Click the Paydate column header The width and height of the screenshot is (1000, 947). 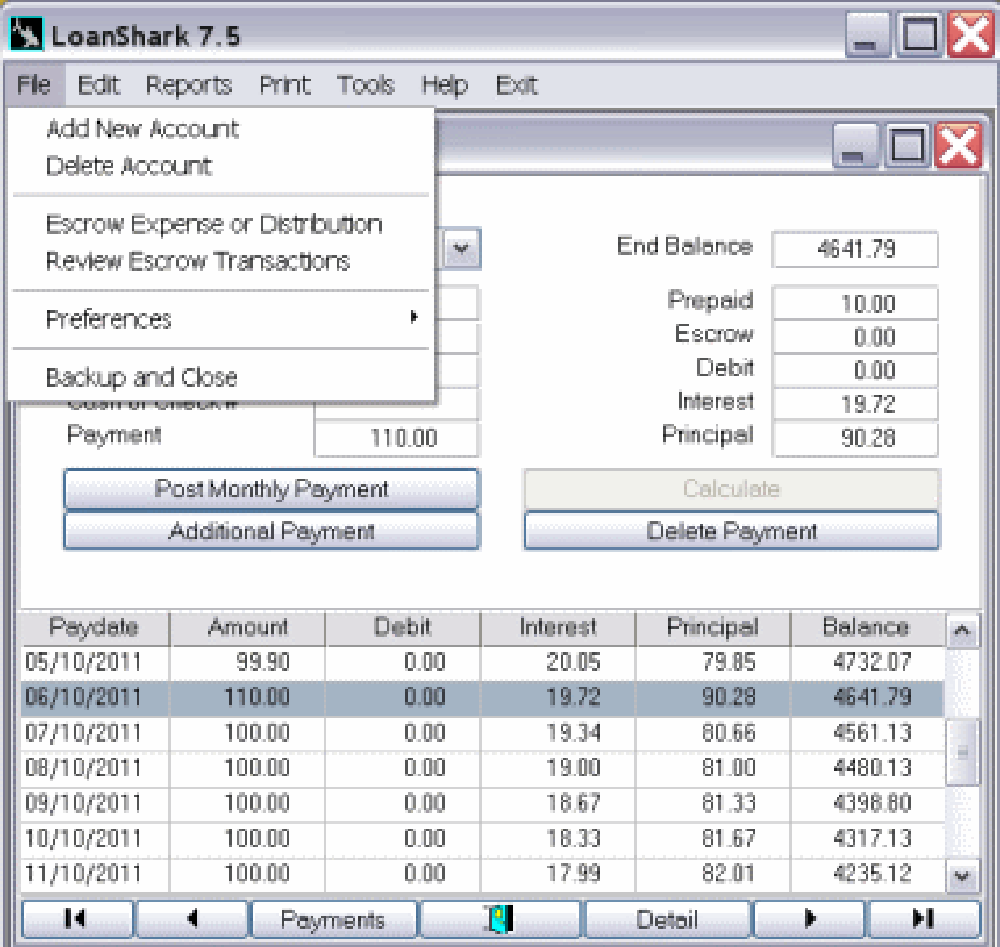94,628
